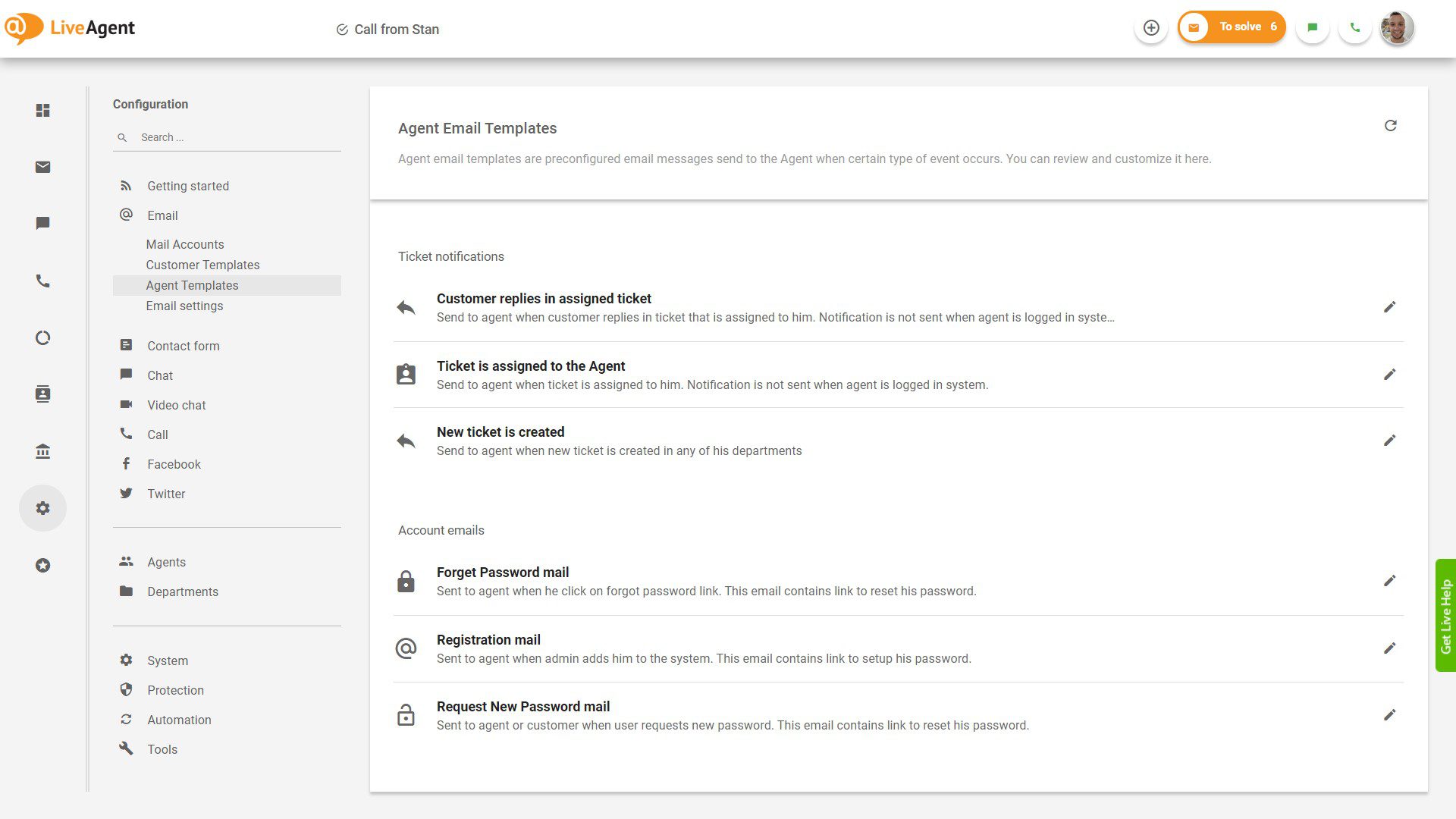Edit the Registration mail template
Screen dimensions: 1456x819
pyautogui.click(x=1390, y=648)
